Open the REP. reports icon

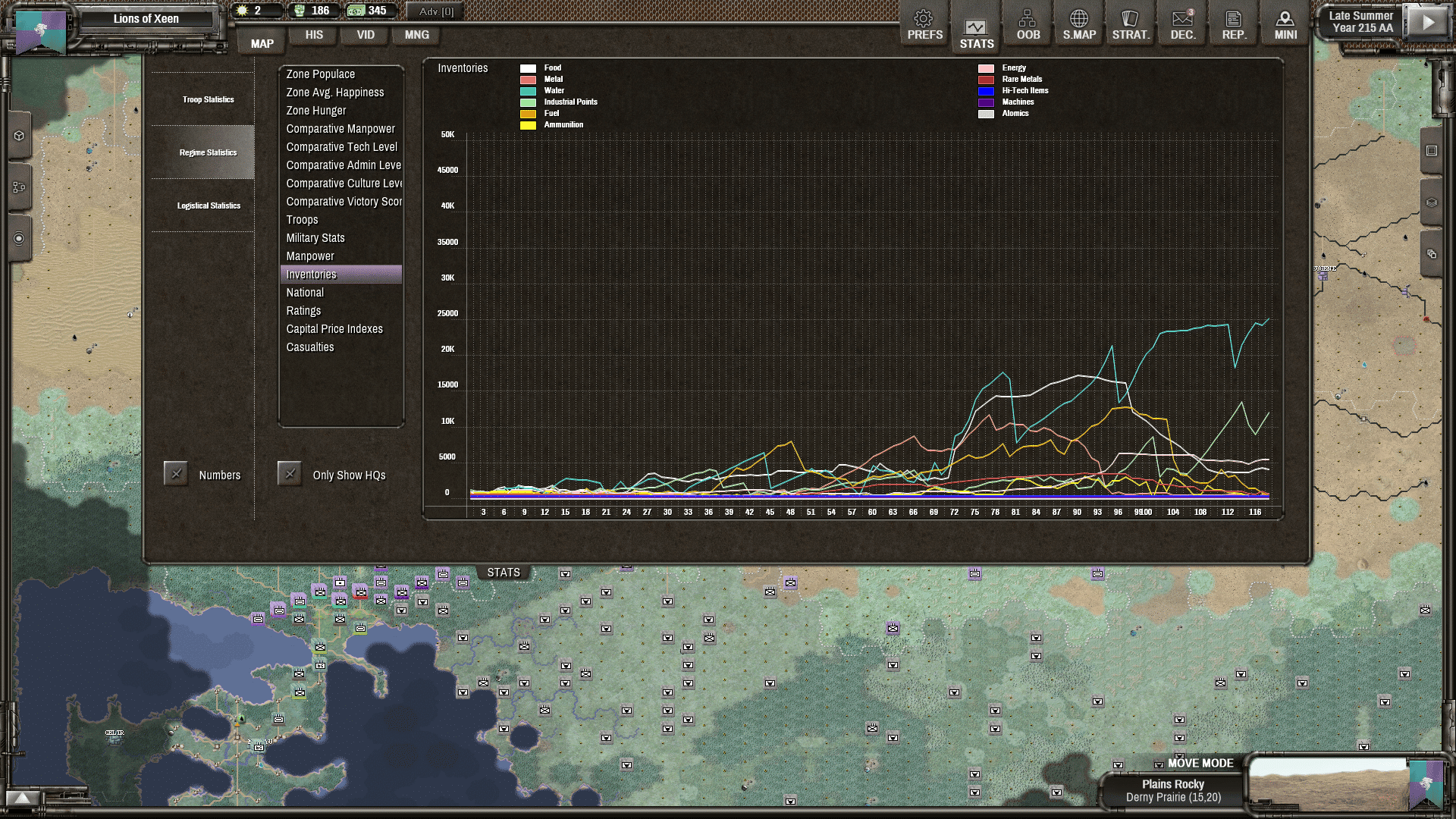(x=1234, y=24)
